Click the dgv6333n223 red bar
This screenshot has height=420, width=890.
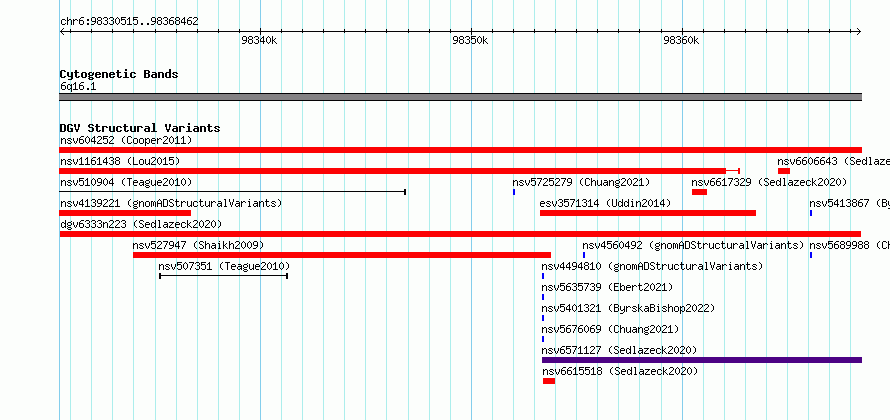pos(460,234)
